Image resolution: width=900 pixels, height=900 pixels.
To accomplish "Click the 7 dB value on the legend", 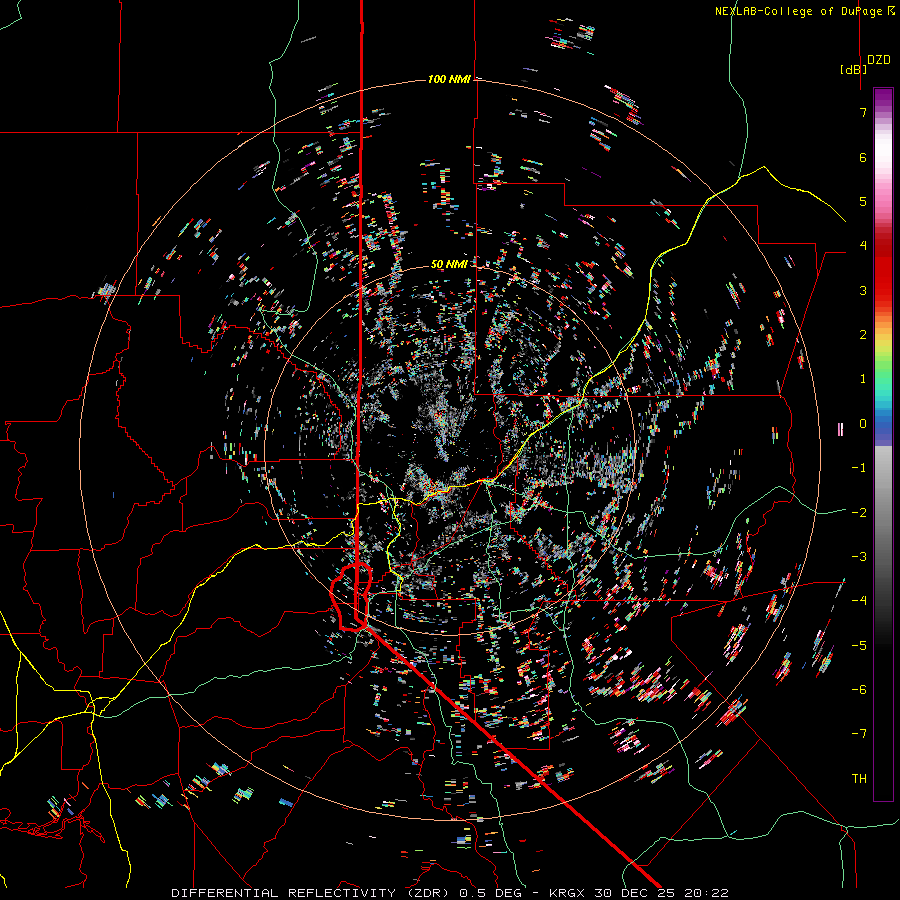I will [x=863, y=112].
